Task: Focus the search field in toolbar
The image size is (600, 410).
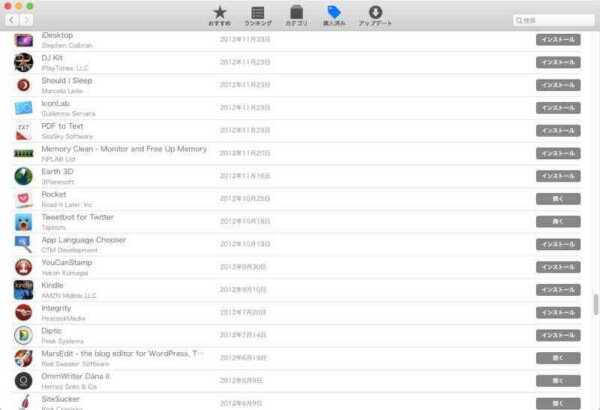Action: [x=551, y=20]
